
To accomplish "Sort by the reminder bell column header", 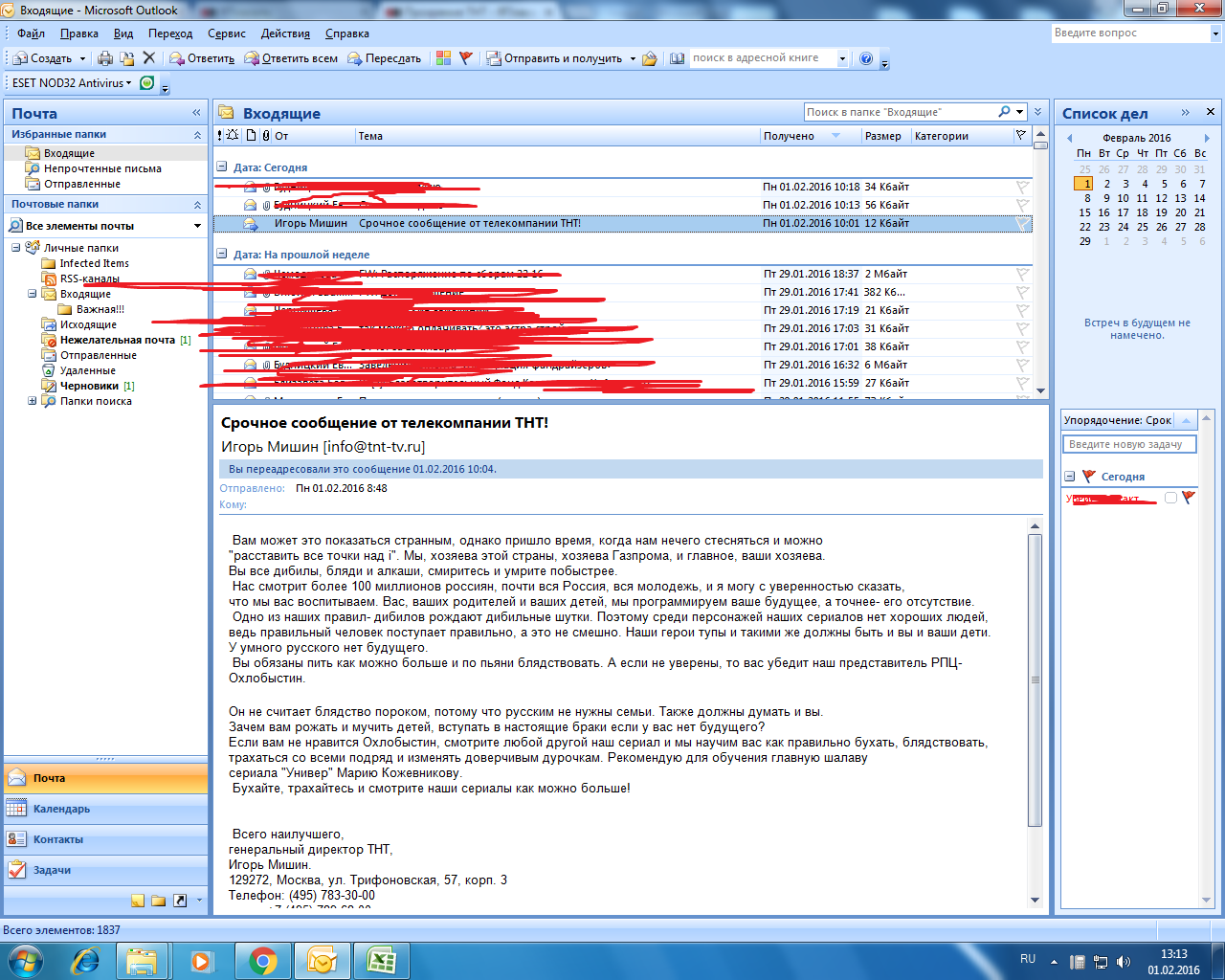I will pyautogui.click(x=233, y=136).
